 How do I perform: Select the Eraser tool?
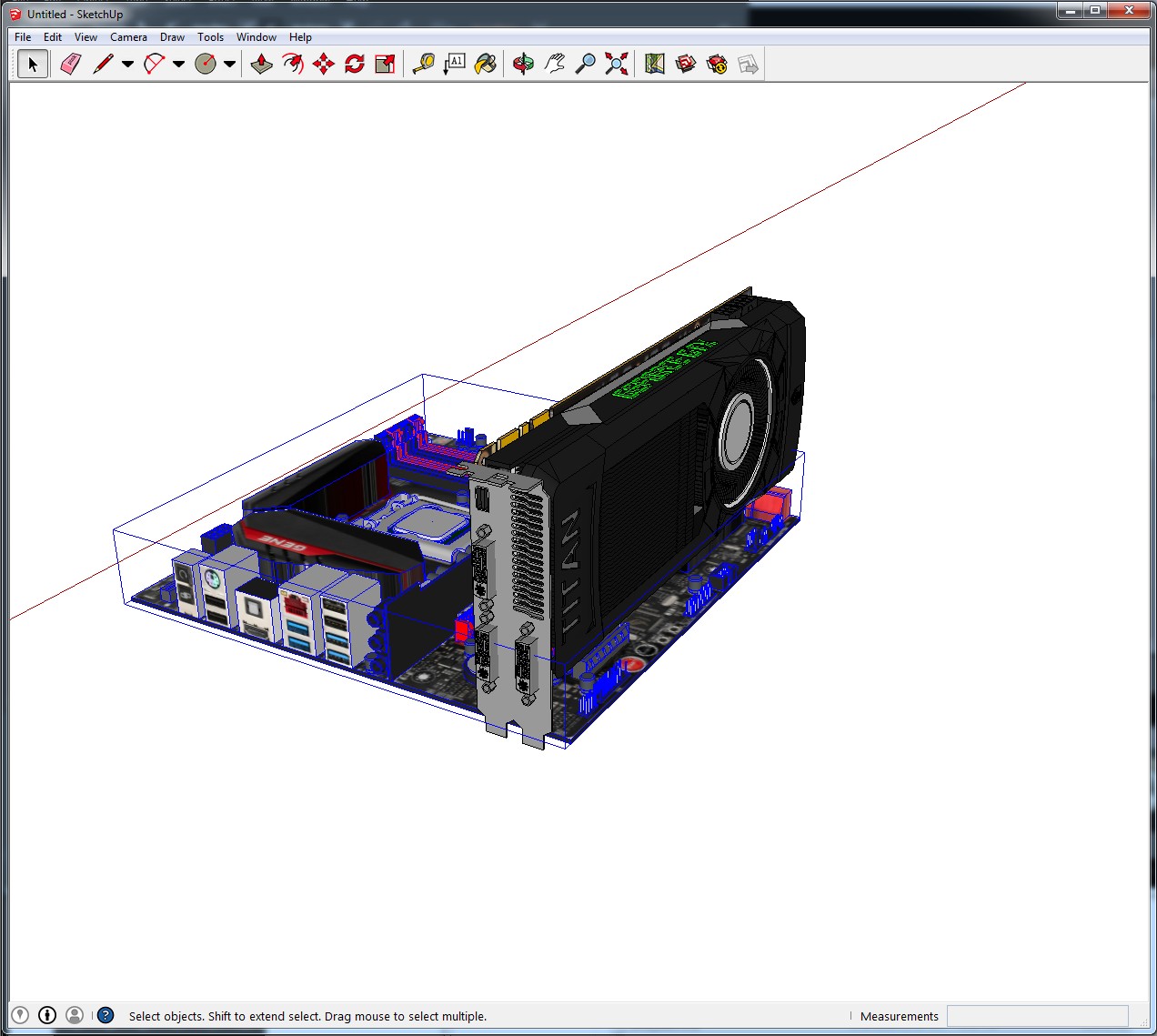point(71,64)
